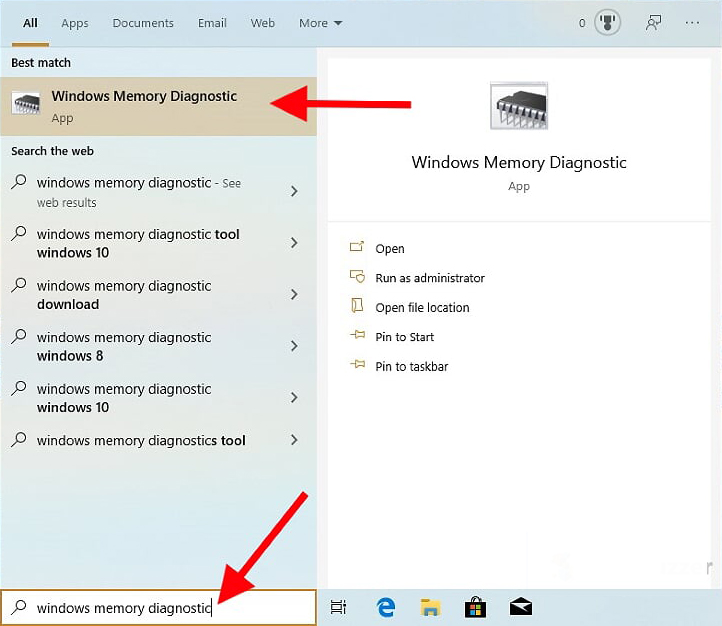Click search icon beside 'See web results' suggestion
Image resolution: width=722 pixels, height=626 pixels.
click(x=19, y=182)
